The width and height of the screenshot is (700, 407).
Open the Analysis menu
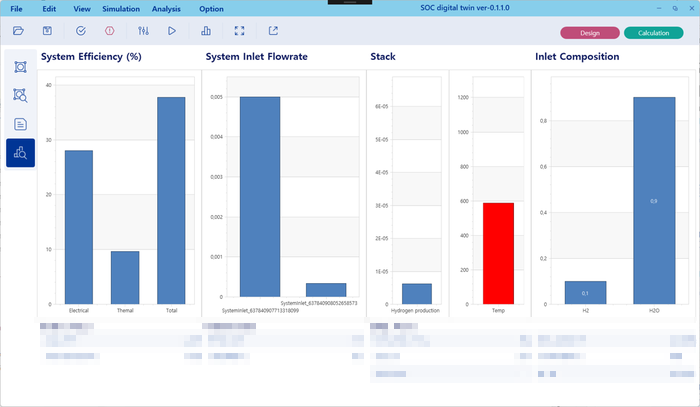tap(166, 9)
